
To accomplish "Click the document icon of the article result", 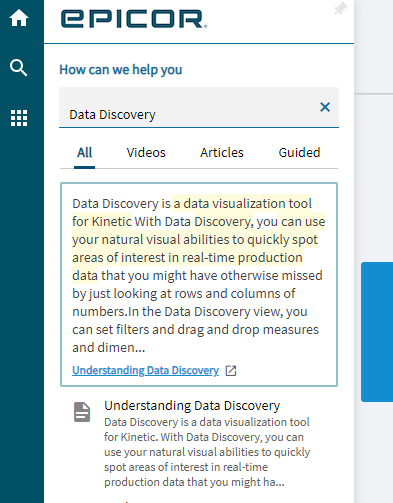I will coord(82,412).
